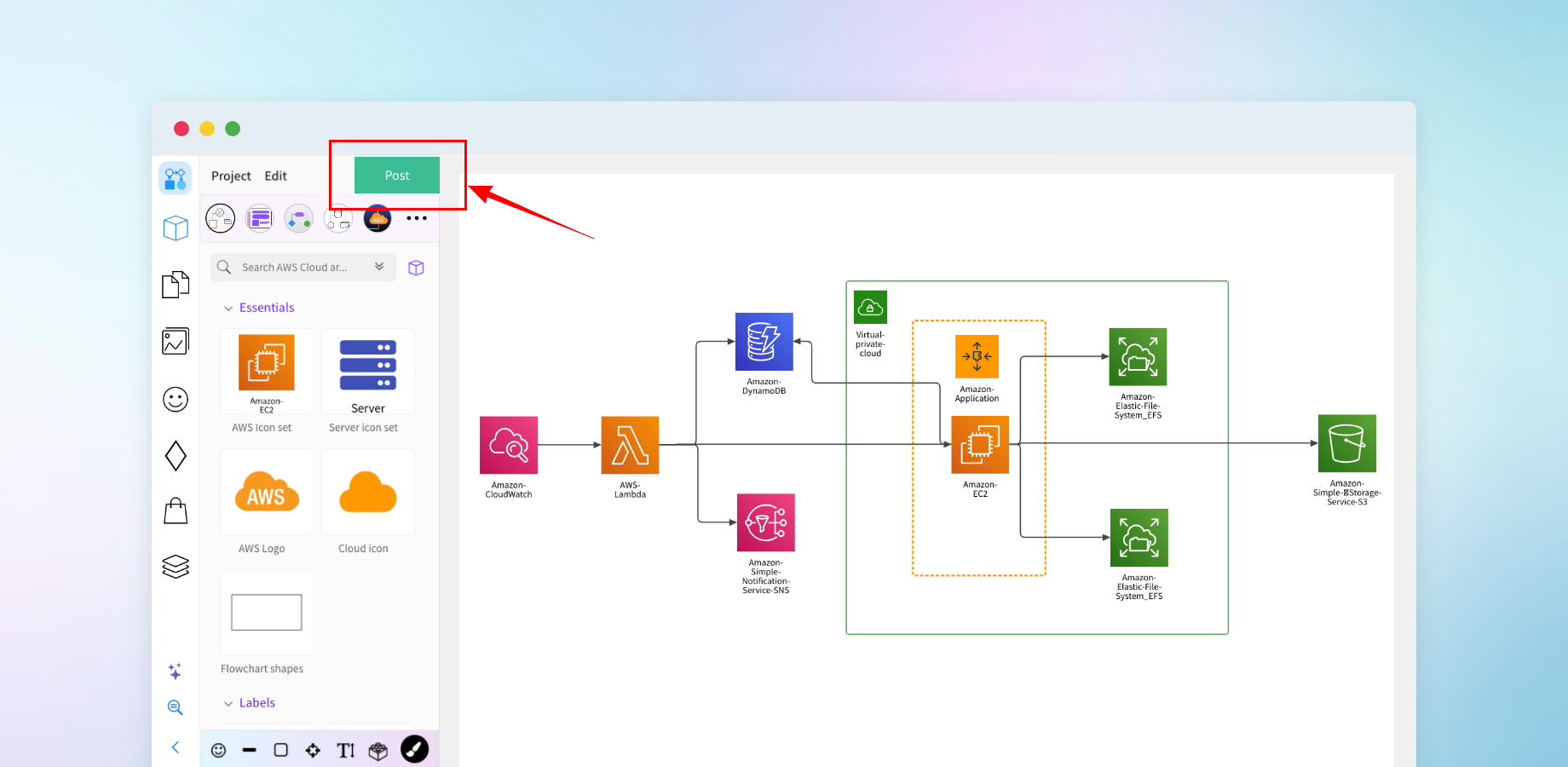Select the black paintbrush tool

[415, 749]
